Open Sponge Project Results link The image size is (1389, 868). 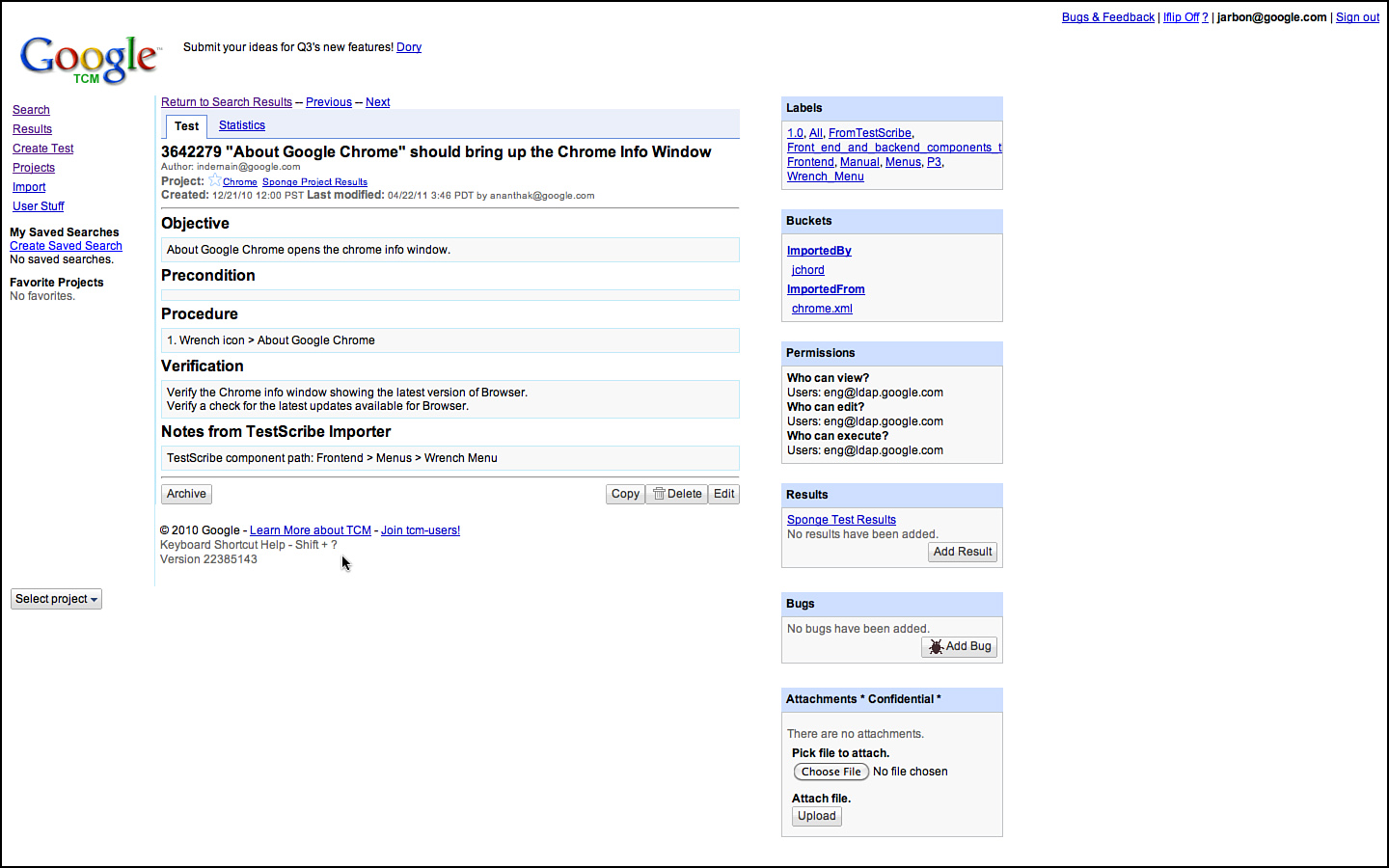click(x=314, y=182)
